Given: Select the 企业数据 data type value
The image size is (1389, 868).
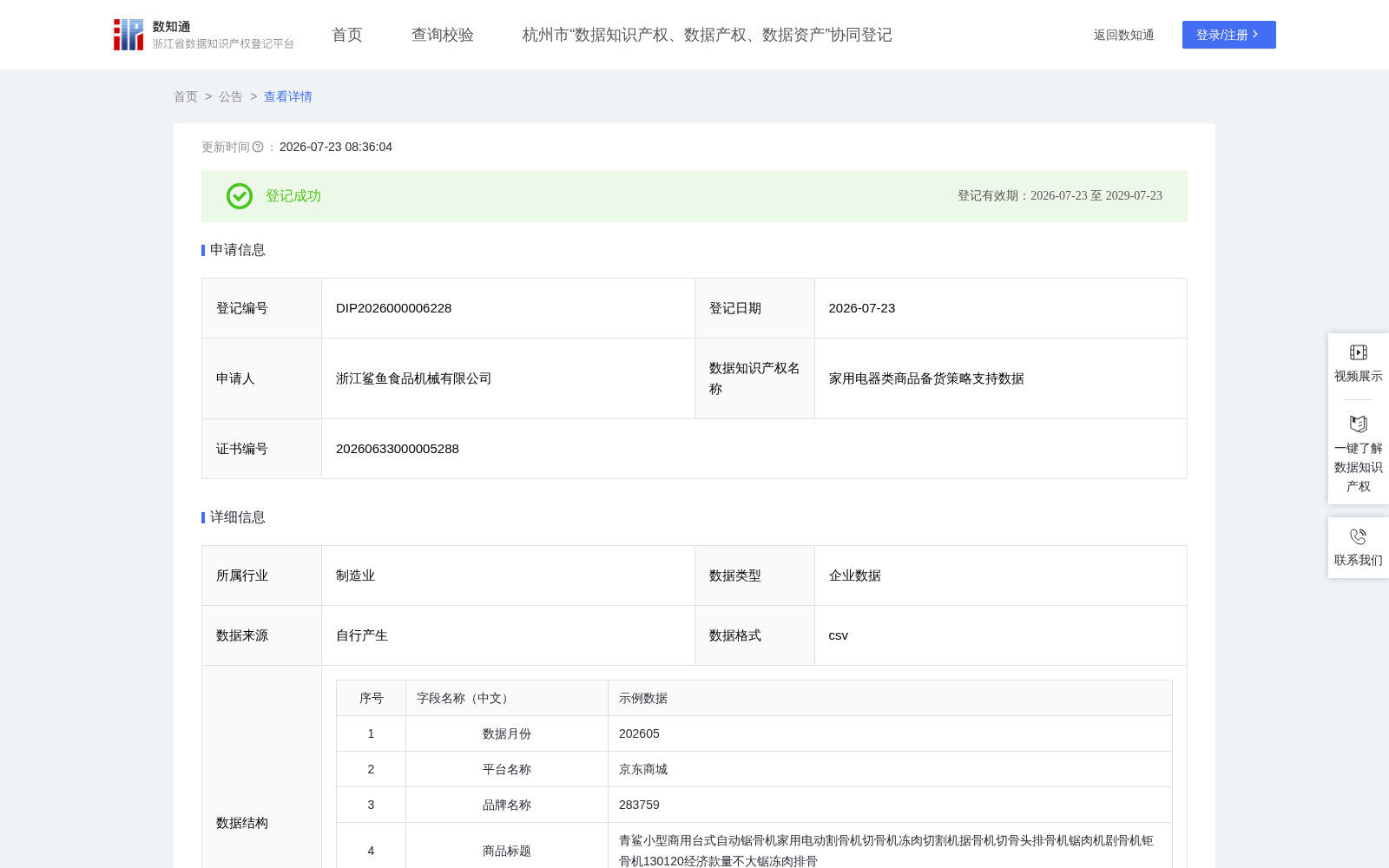Looking at the screenshot, I should tap(855, 575).
